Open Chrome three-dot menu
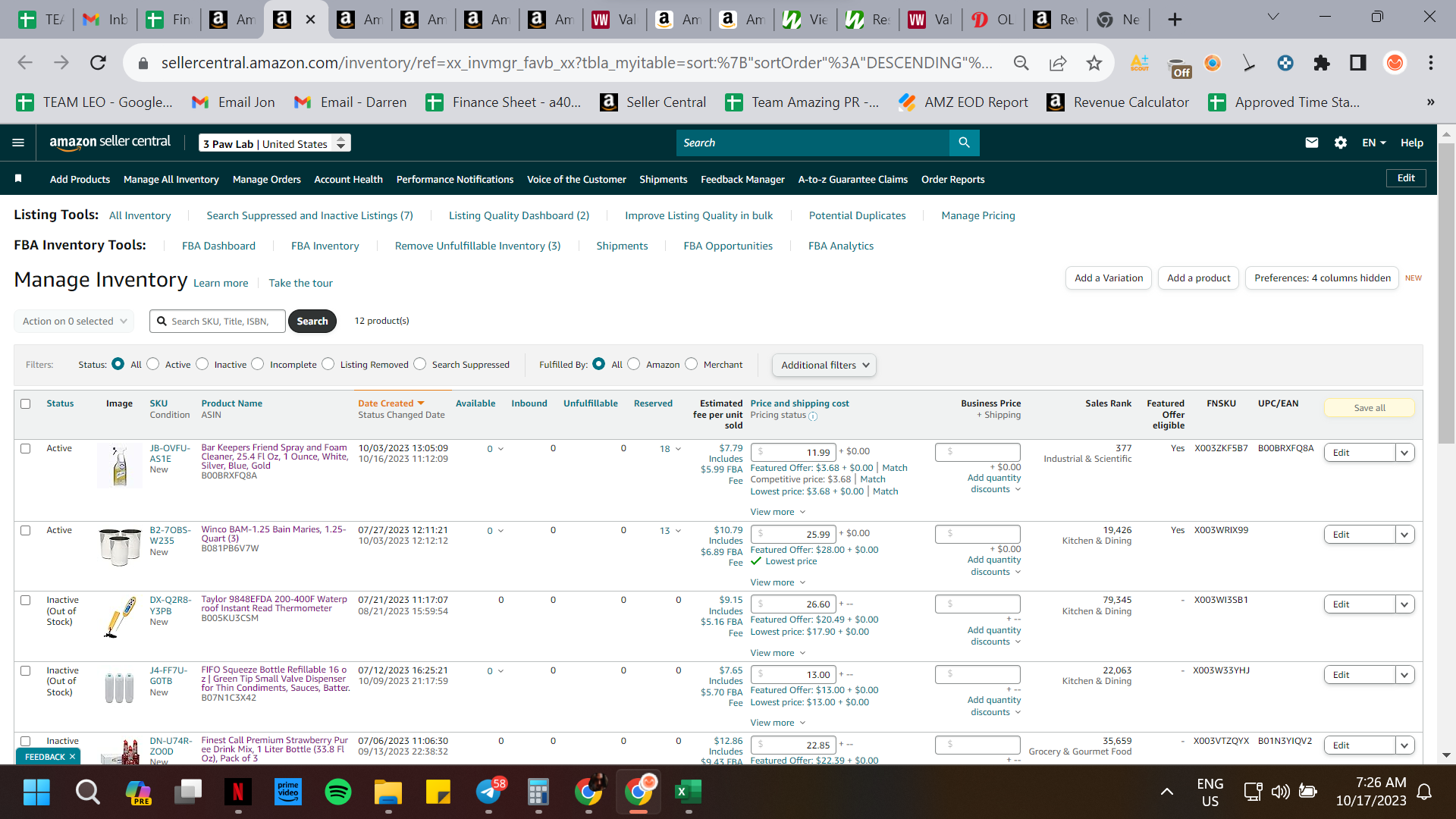 point(1430,63)
